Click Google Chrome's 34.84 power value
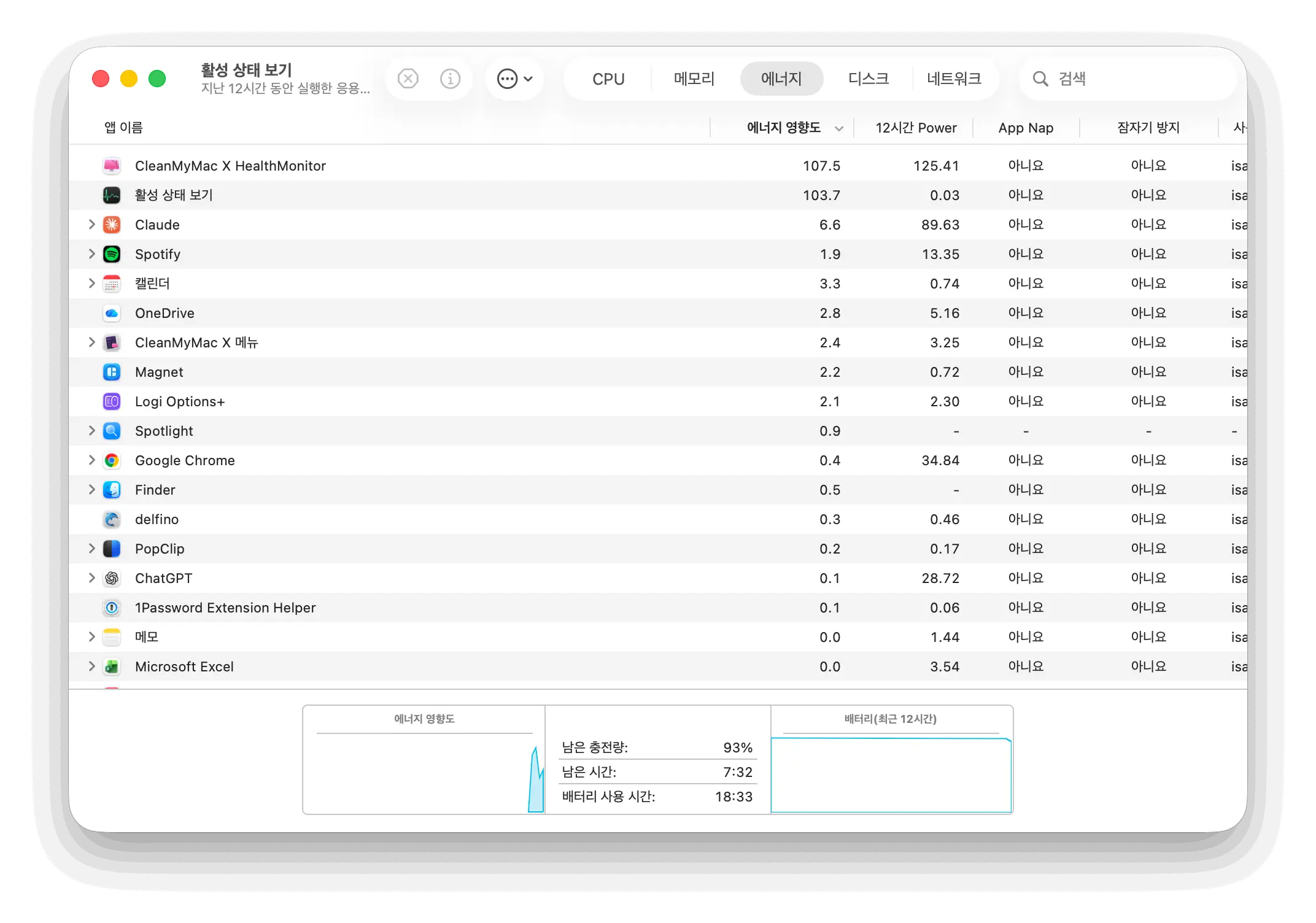 point(940,460)
